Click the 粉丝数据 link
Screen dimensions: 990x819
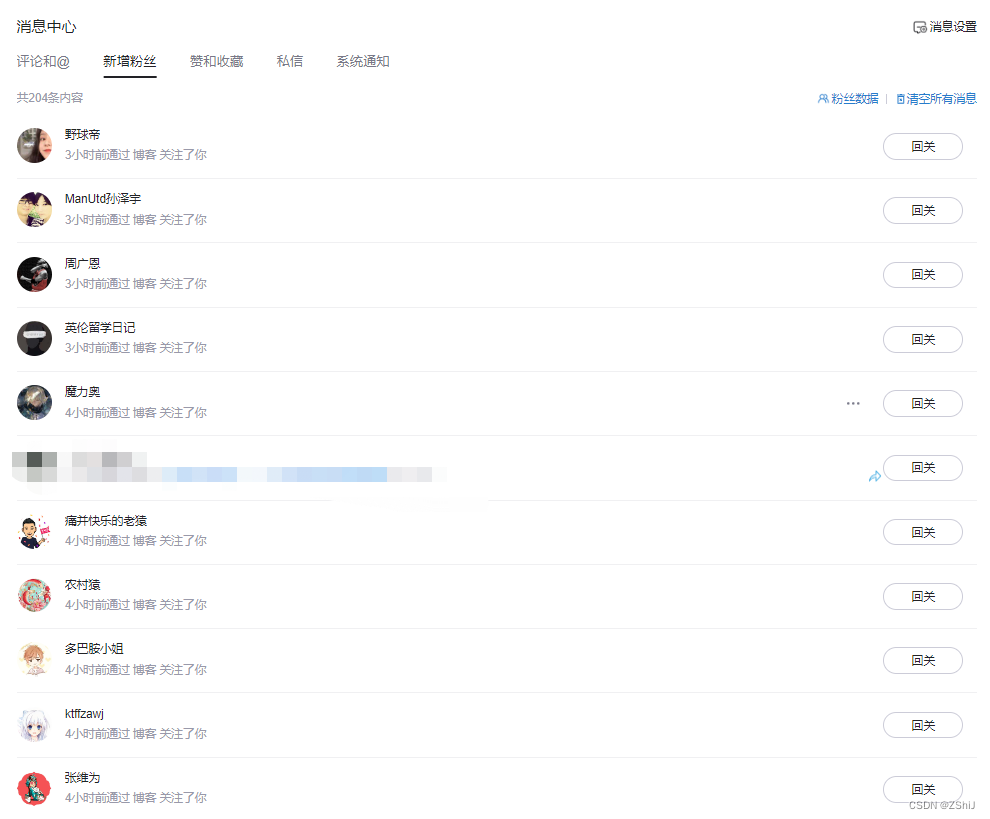coord(848,99)
